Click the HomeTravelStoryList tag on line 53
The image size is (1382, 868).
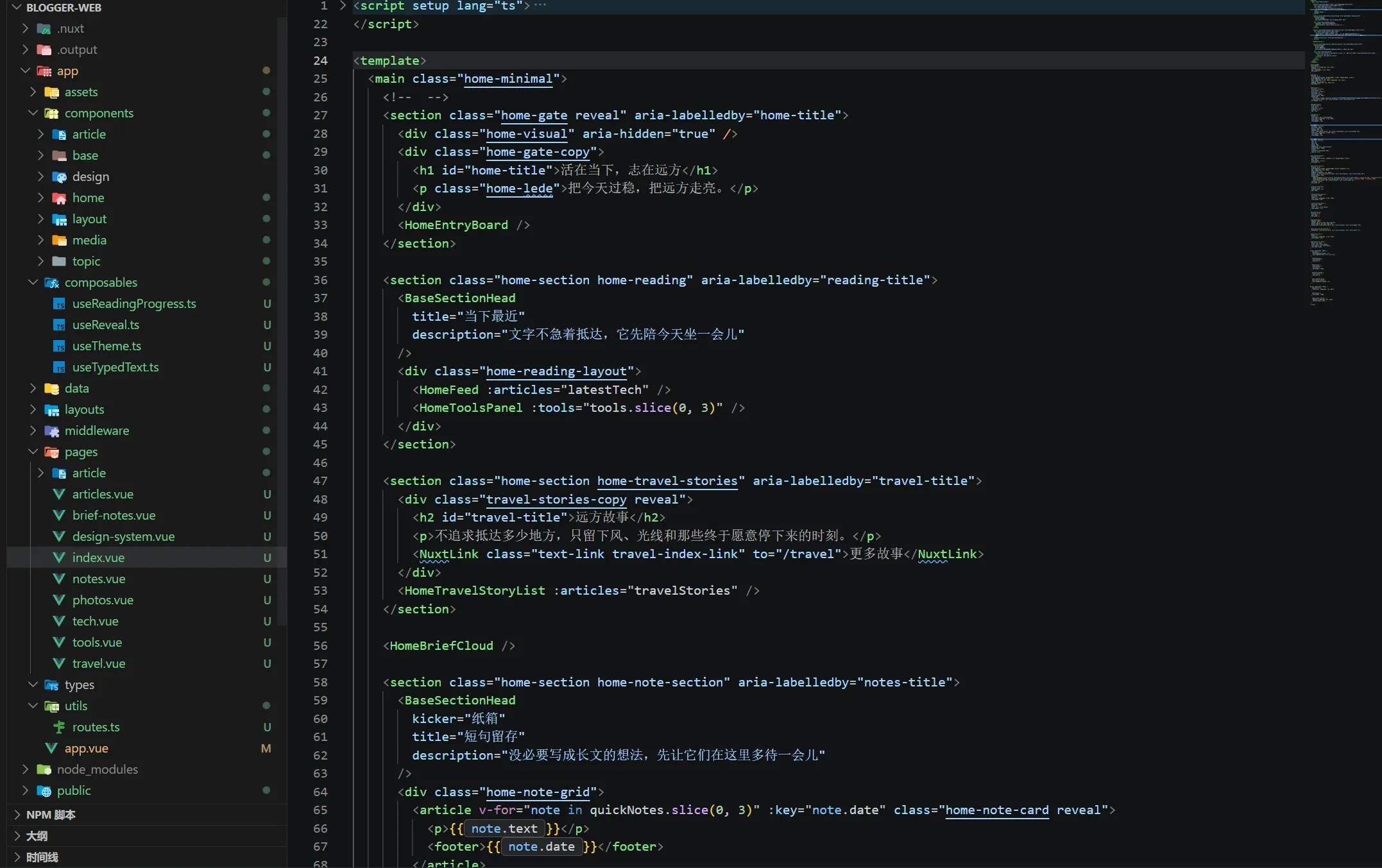475,591
